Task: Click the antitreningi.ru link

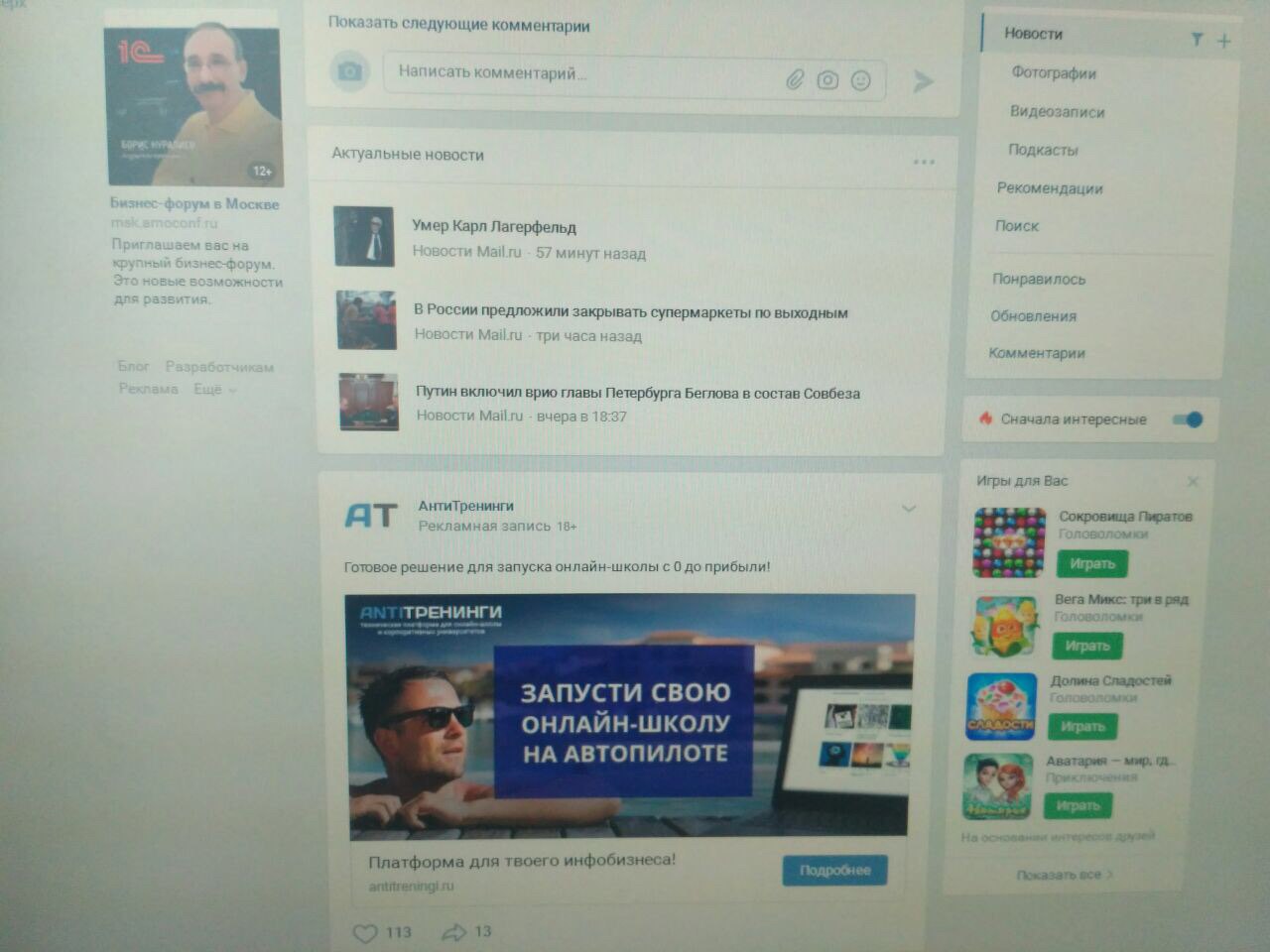Action: point(411,886)
